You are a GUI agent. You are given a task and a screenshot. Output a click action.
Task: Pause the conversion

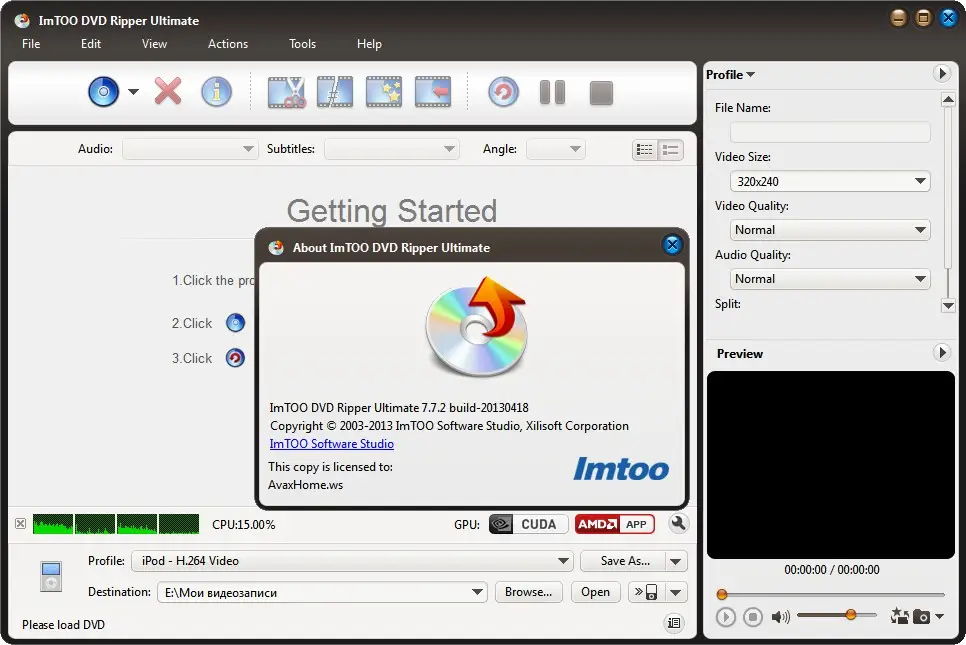[x=553, y=92]
